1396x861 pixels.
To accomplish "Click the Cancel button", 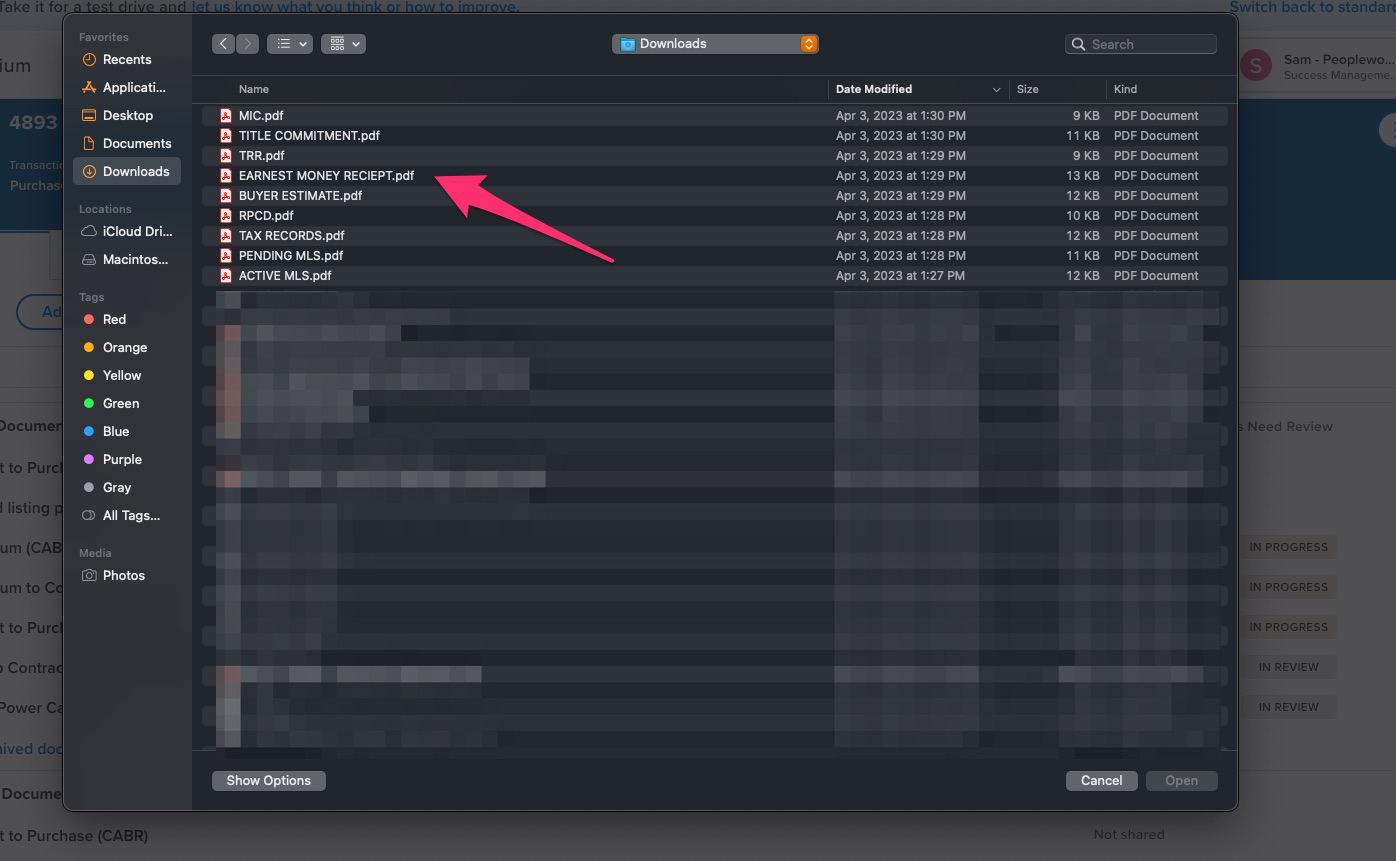I will pos(1101,780).
